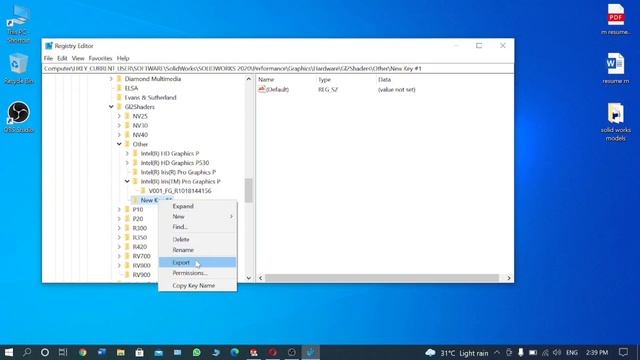The height and width of the screenshot is (360, 640).
Task: Open network status in system tray
Action: point(545,353)
